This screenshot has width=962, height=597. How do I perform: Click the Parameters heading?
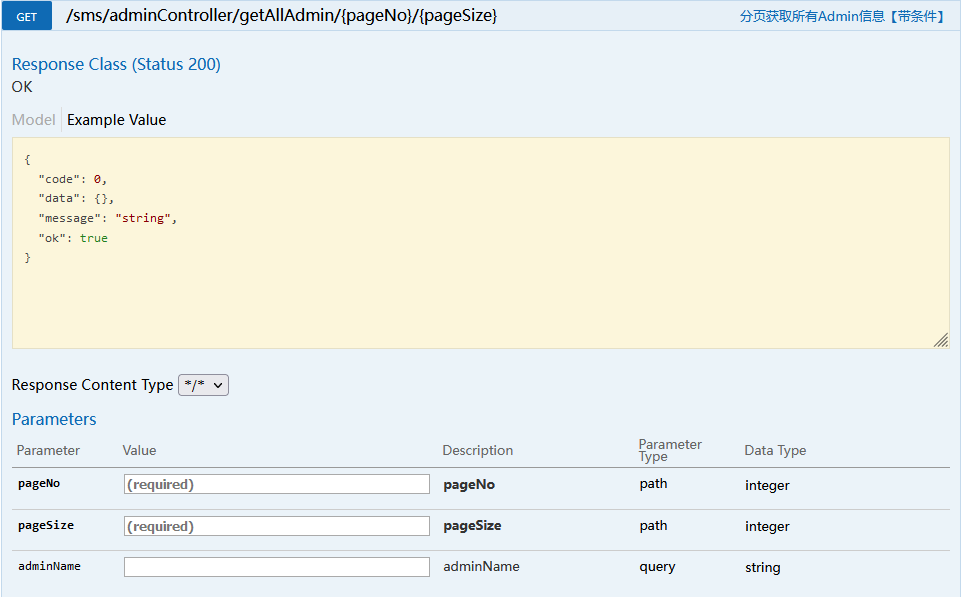[x=54, y=419]
